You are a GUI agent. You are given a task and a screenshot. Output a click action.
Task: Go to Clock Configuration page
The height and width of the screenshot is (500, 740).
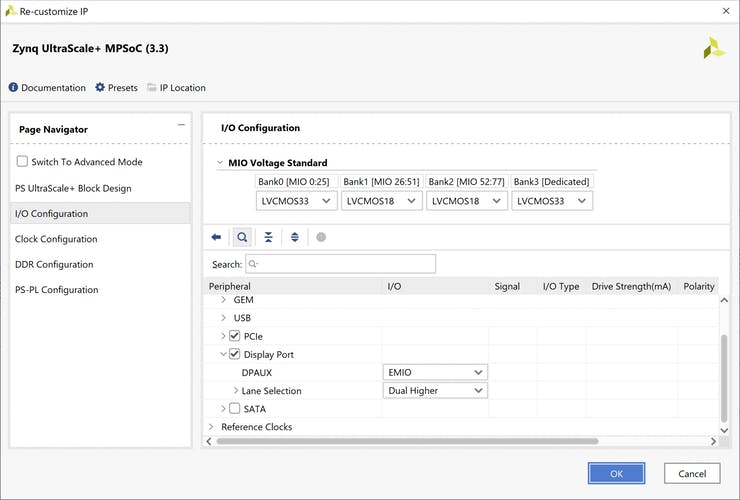click(x=56, y=239)
